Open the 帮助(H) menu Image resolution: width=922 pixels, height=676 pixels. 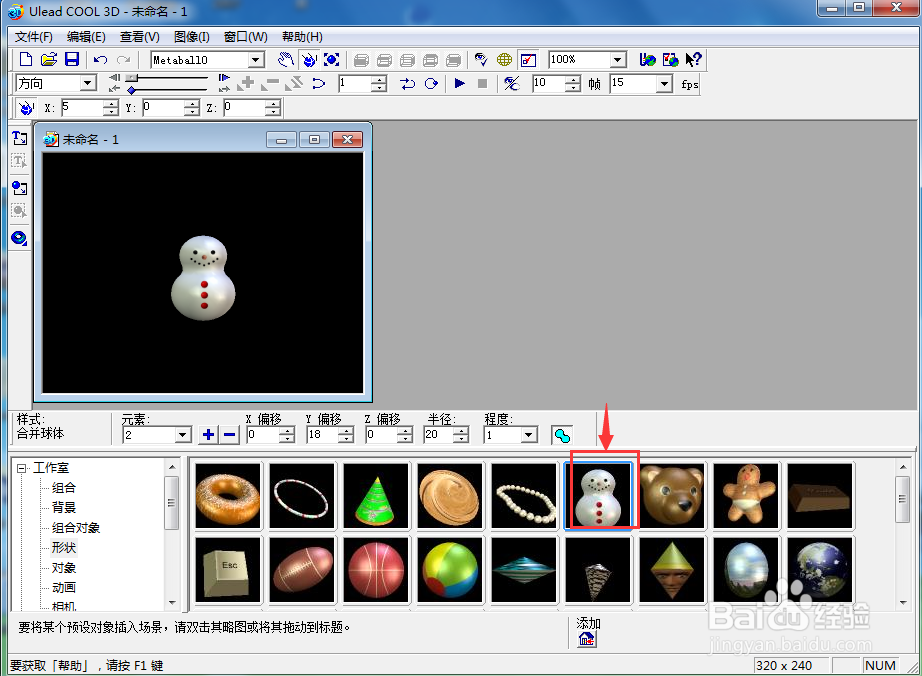point(302,37)
